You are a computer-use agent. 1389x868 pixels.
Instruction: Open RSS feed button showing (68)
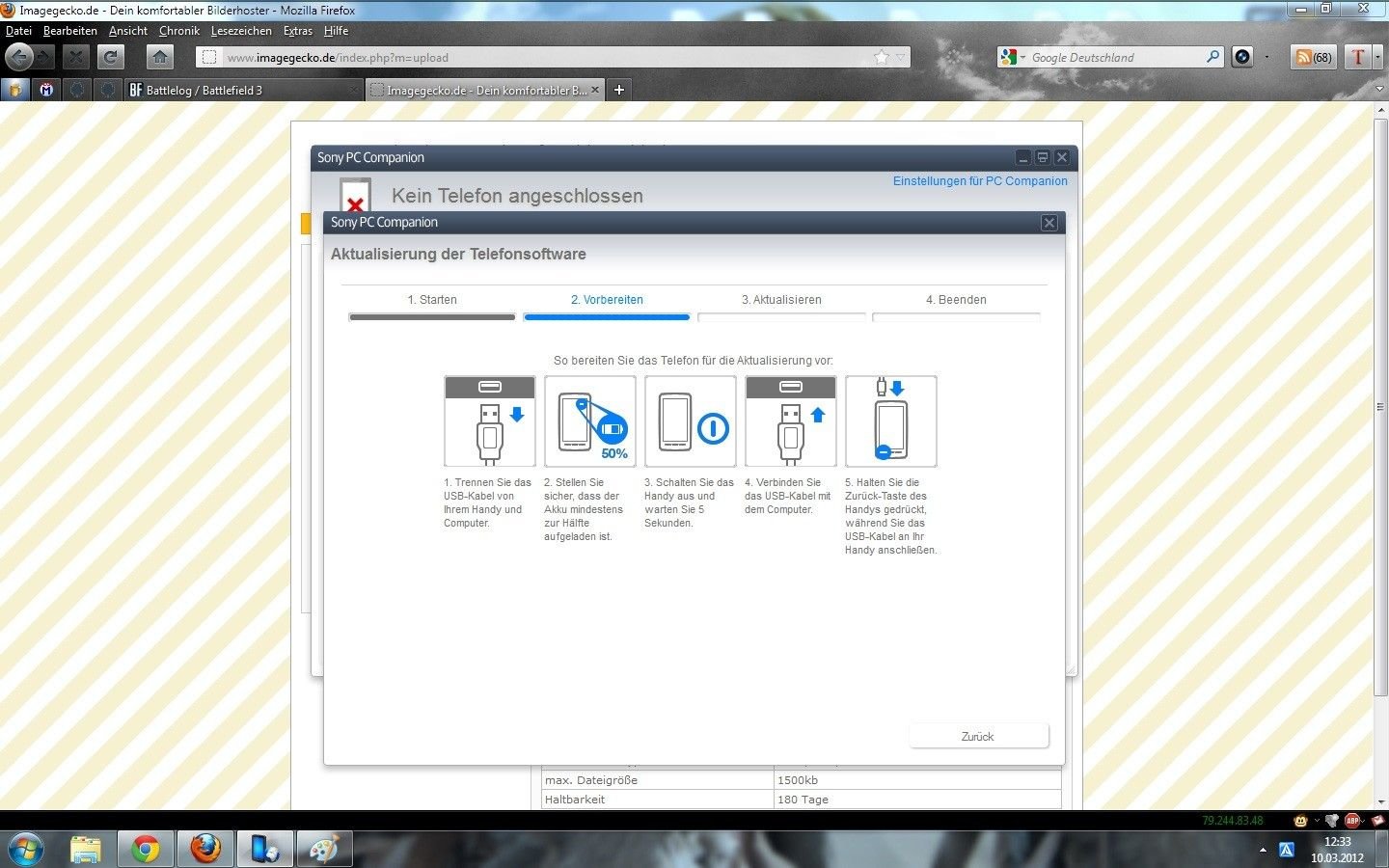[x=1313, y=57]
